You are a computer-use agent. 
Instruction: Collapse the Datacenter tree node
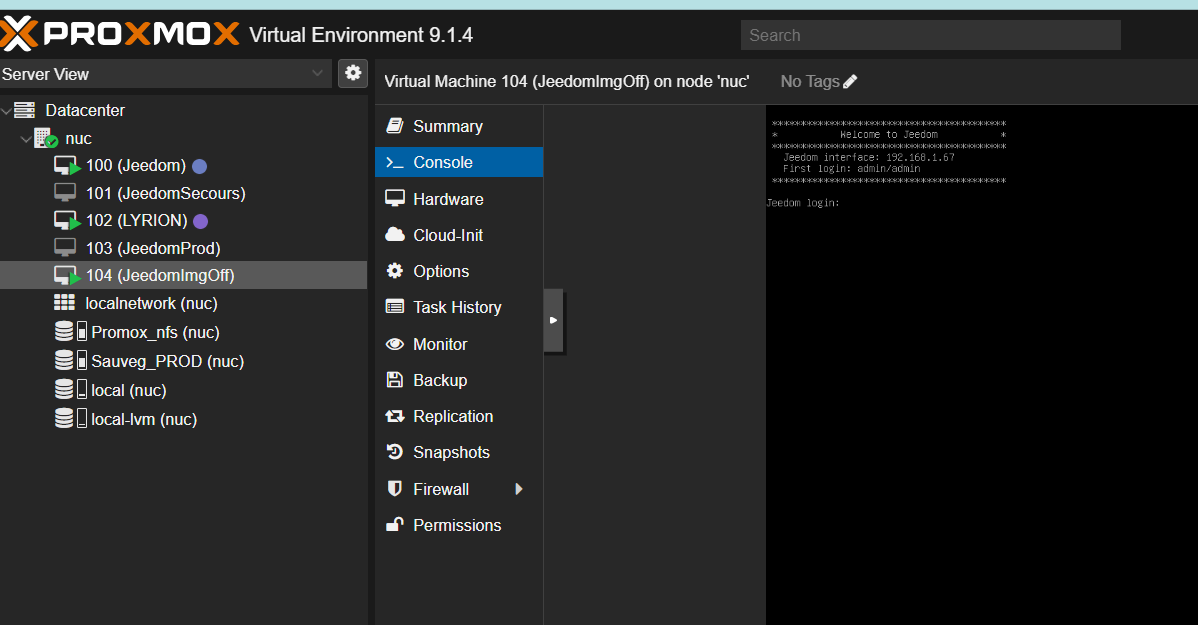[x=7, y=111]
